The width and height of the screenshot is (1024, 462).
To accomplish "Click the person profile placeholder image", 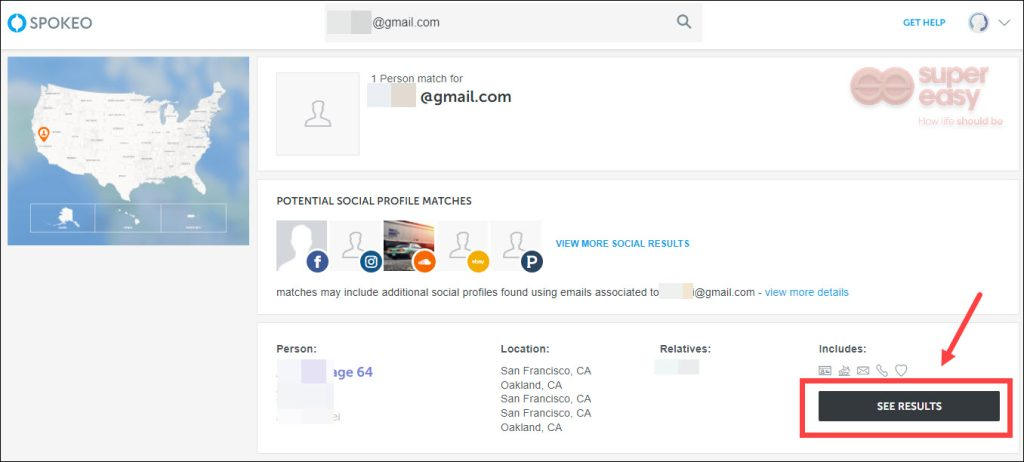I will point(317,114).
